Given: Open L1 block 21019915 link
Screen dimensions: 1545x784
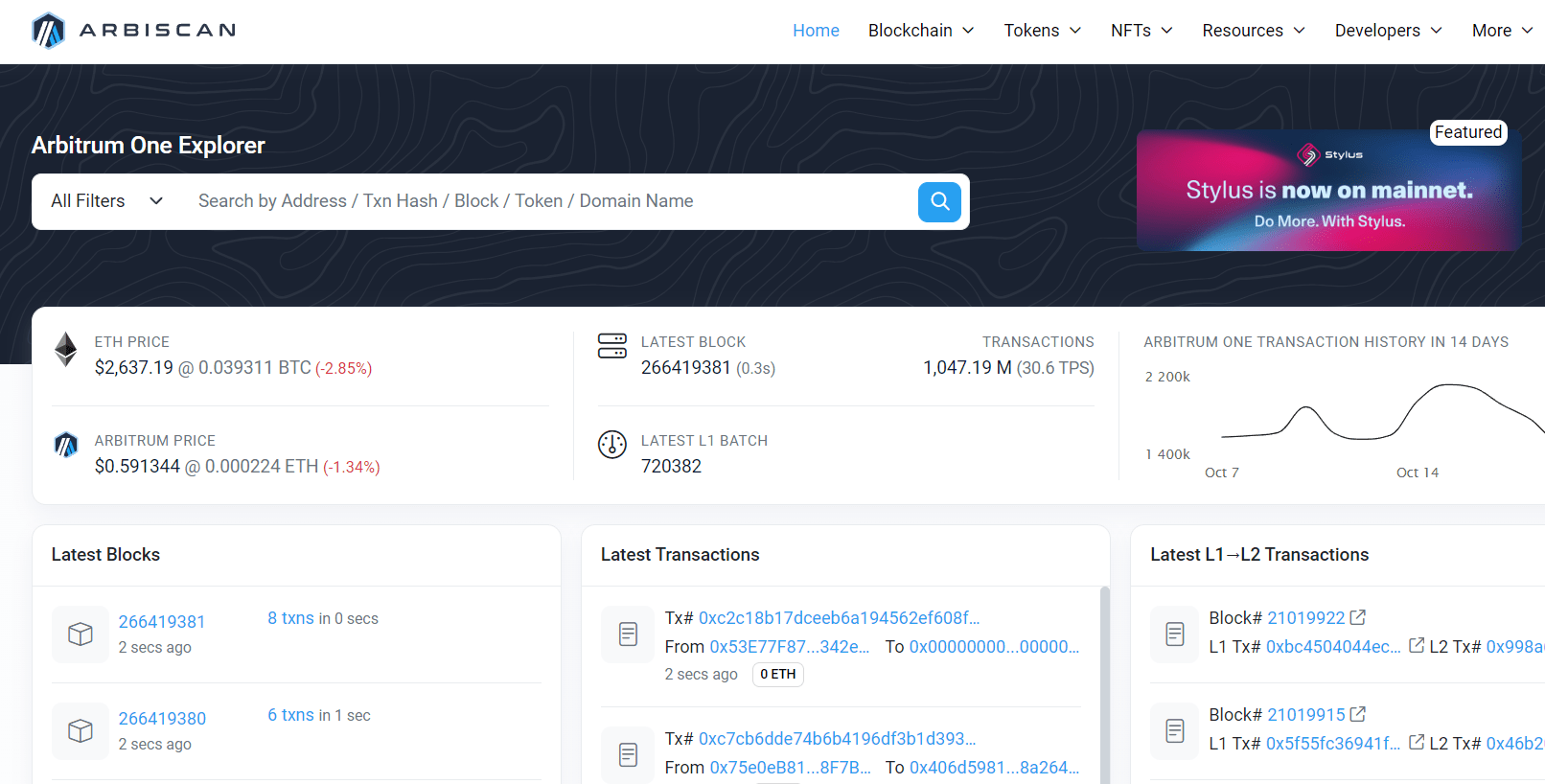Looking at the screenshot, I should pos(1305,715).
